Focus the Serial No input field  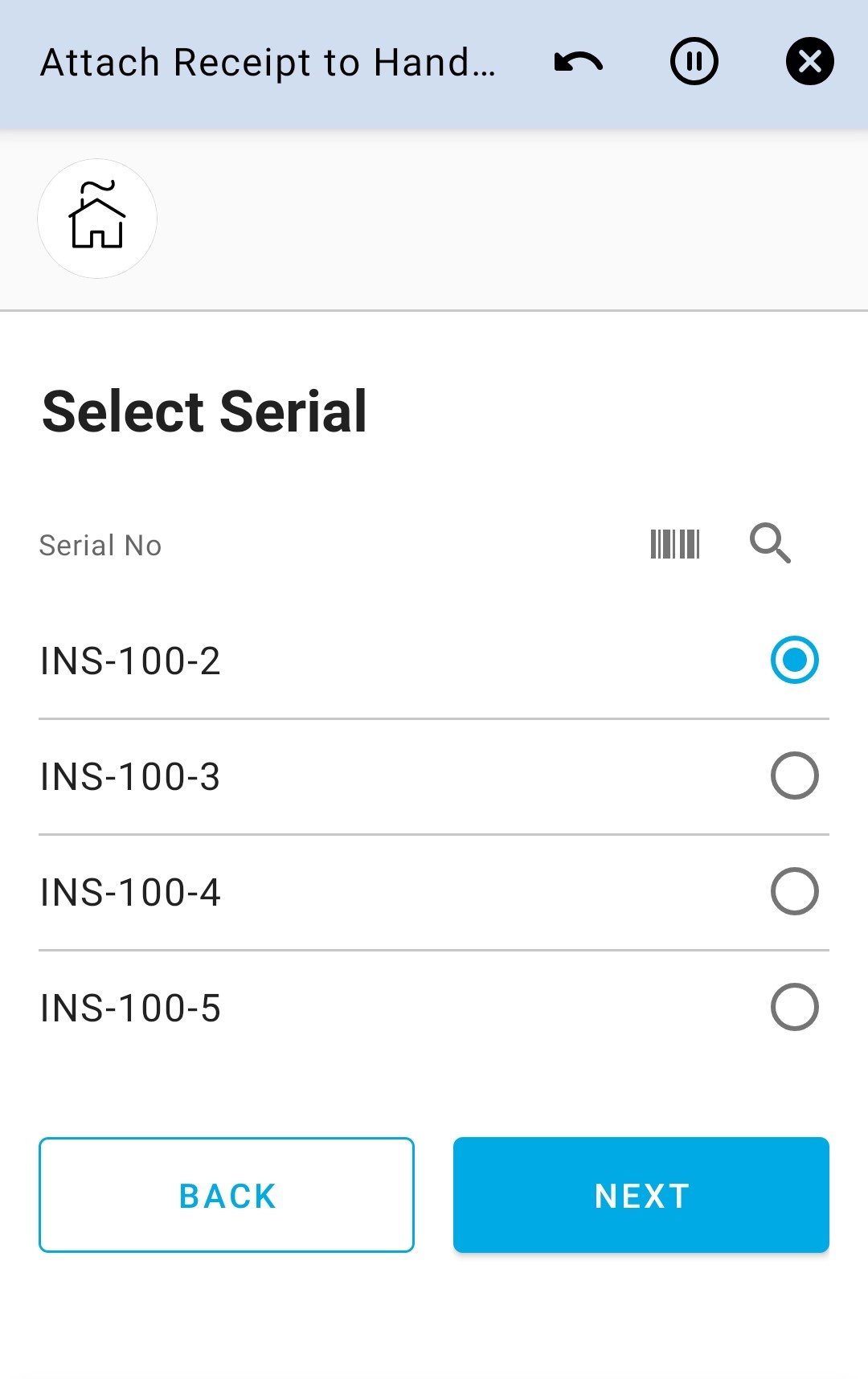point(321,546)
